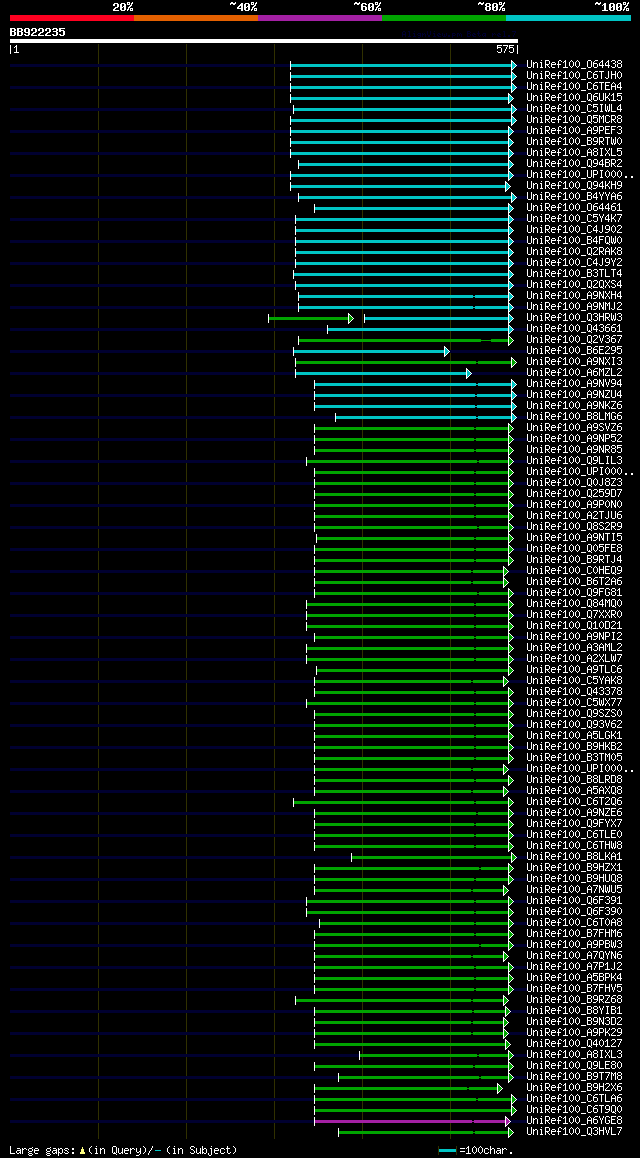The height and width of the screenshot is (1158, 640).
Task: Click the orange ~40% identity legend
Action: pos(196,17)
